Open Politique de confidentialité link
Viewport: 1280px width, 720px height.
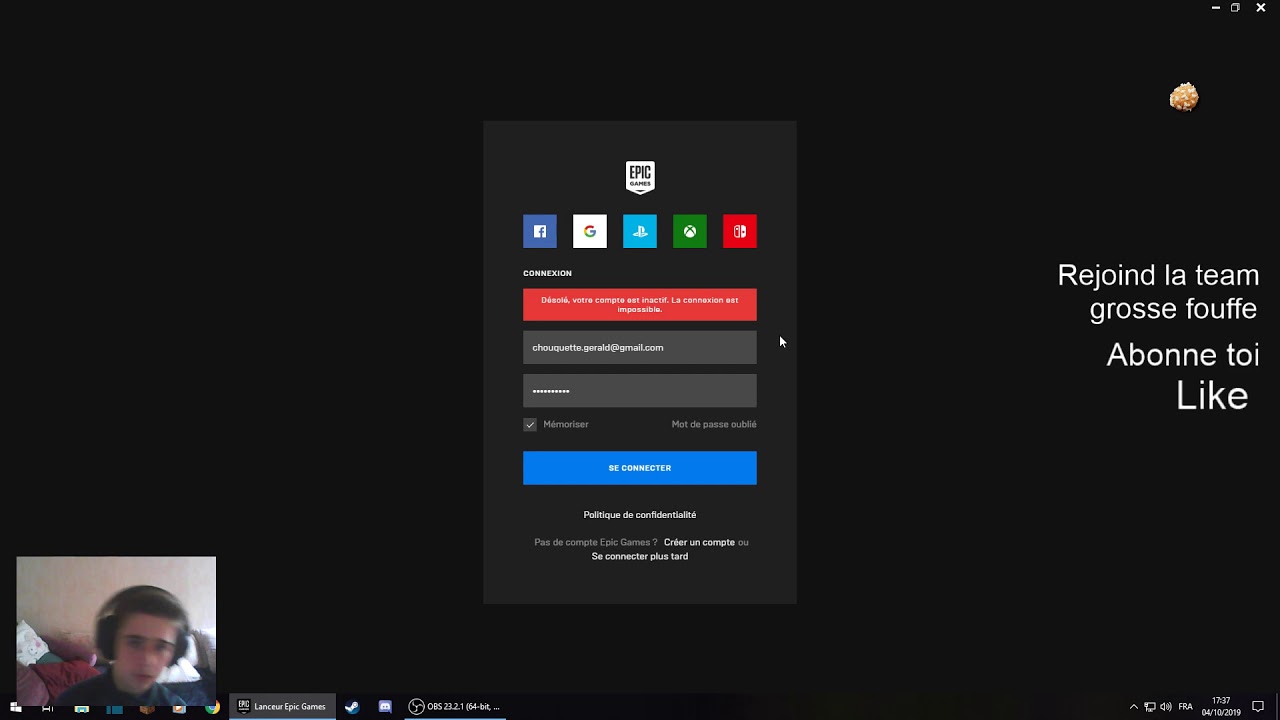[640, 515]
